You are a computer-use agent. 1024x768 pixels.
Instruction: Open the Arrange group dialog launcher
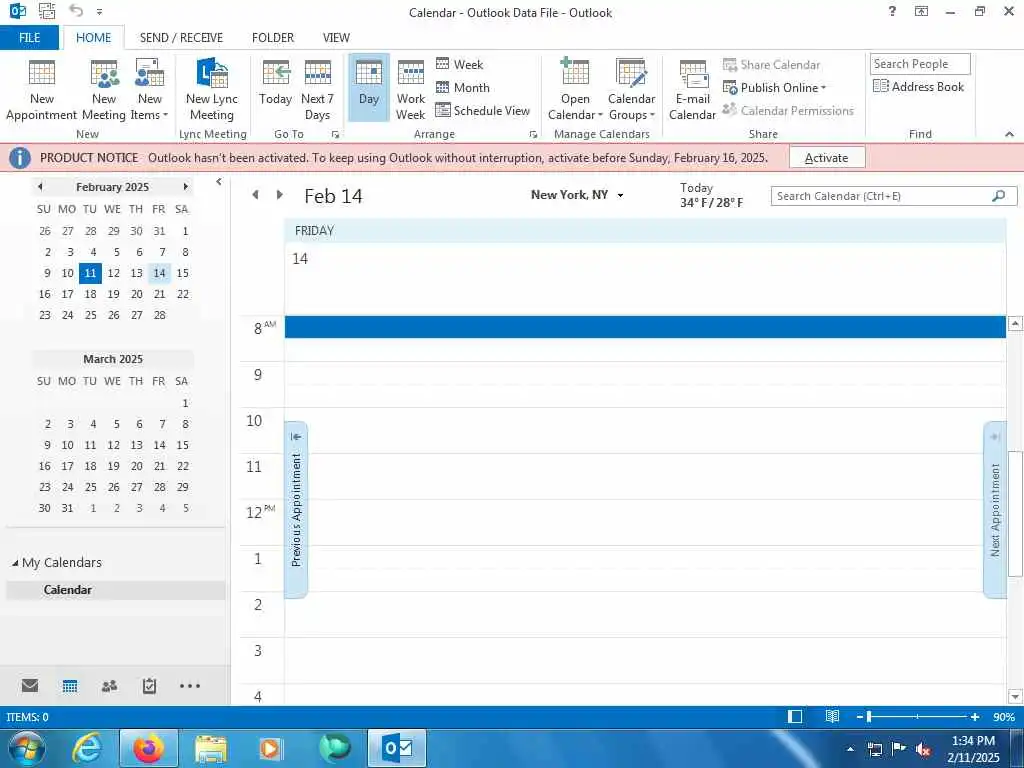pos(533,134)
